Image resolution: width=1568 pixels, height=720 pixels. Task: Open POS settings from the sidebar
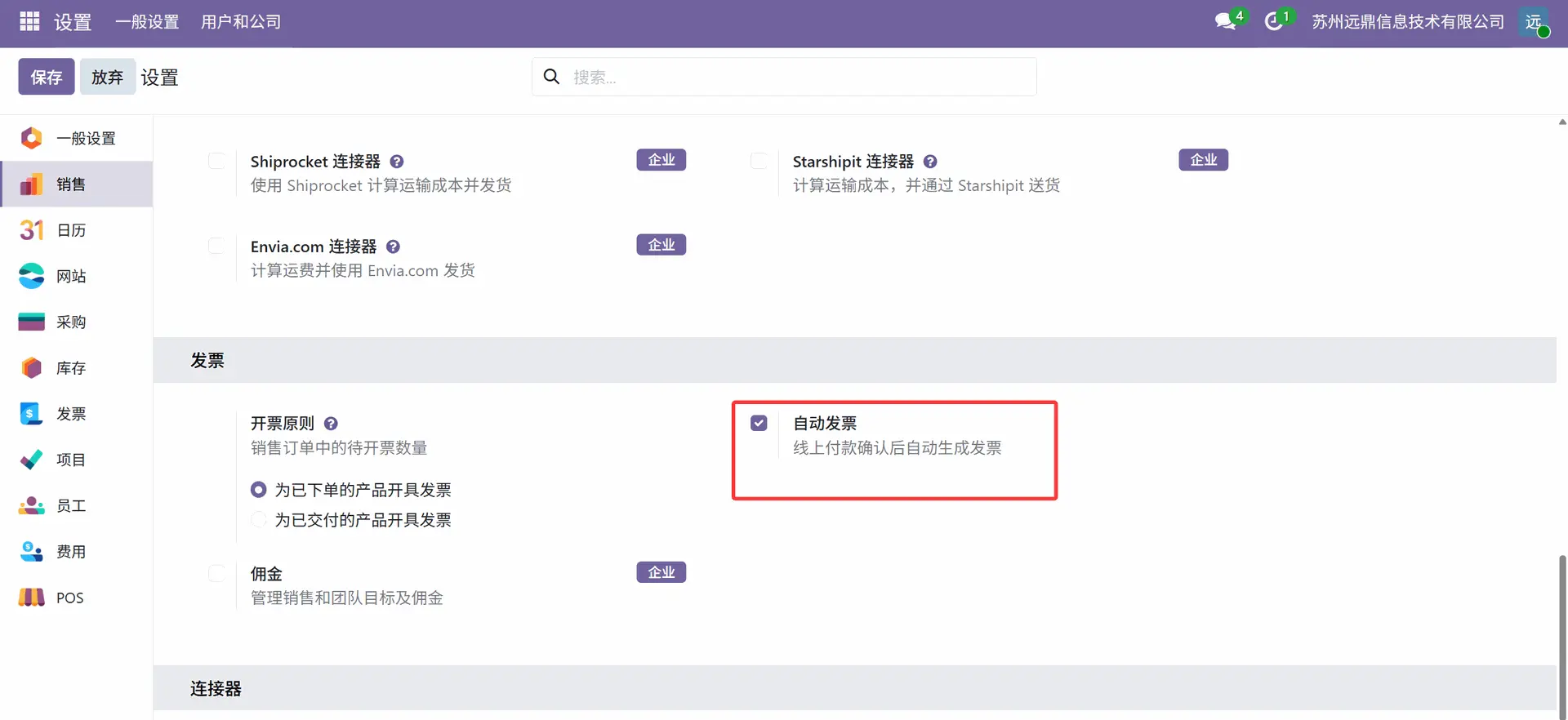pyautogui.click(x=69, y=598)
